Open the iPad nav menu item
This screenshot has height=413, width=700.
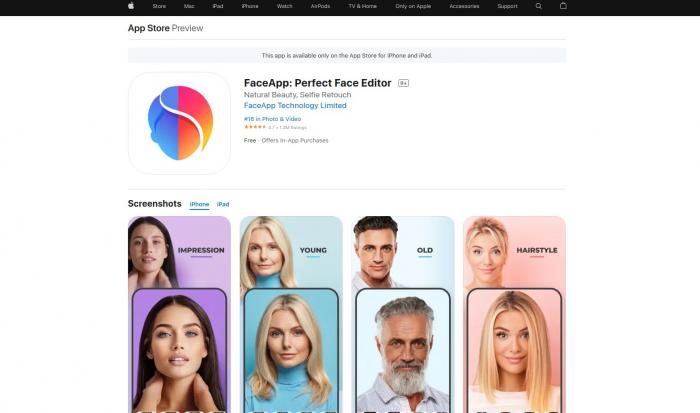(218, 6)
